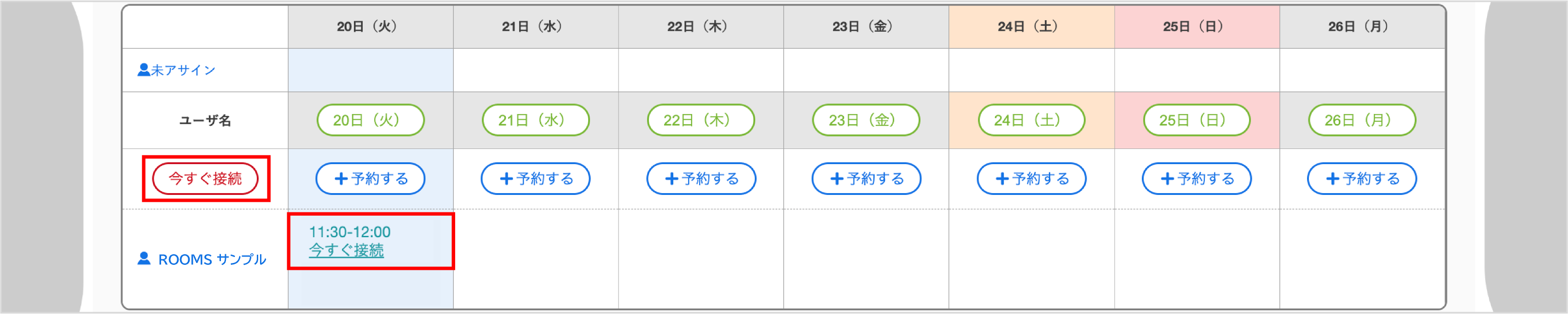1568x314 pixels.
Task: Select the green 20日（火）date pill
Action: tap(370, 120)
